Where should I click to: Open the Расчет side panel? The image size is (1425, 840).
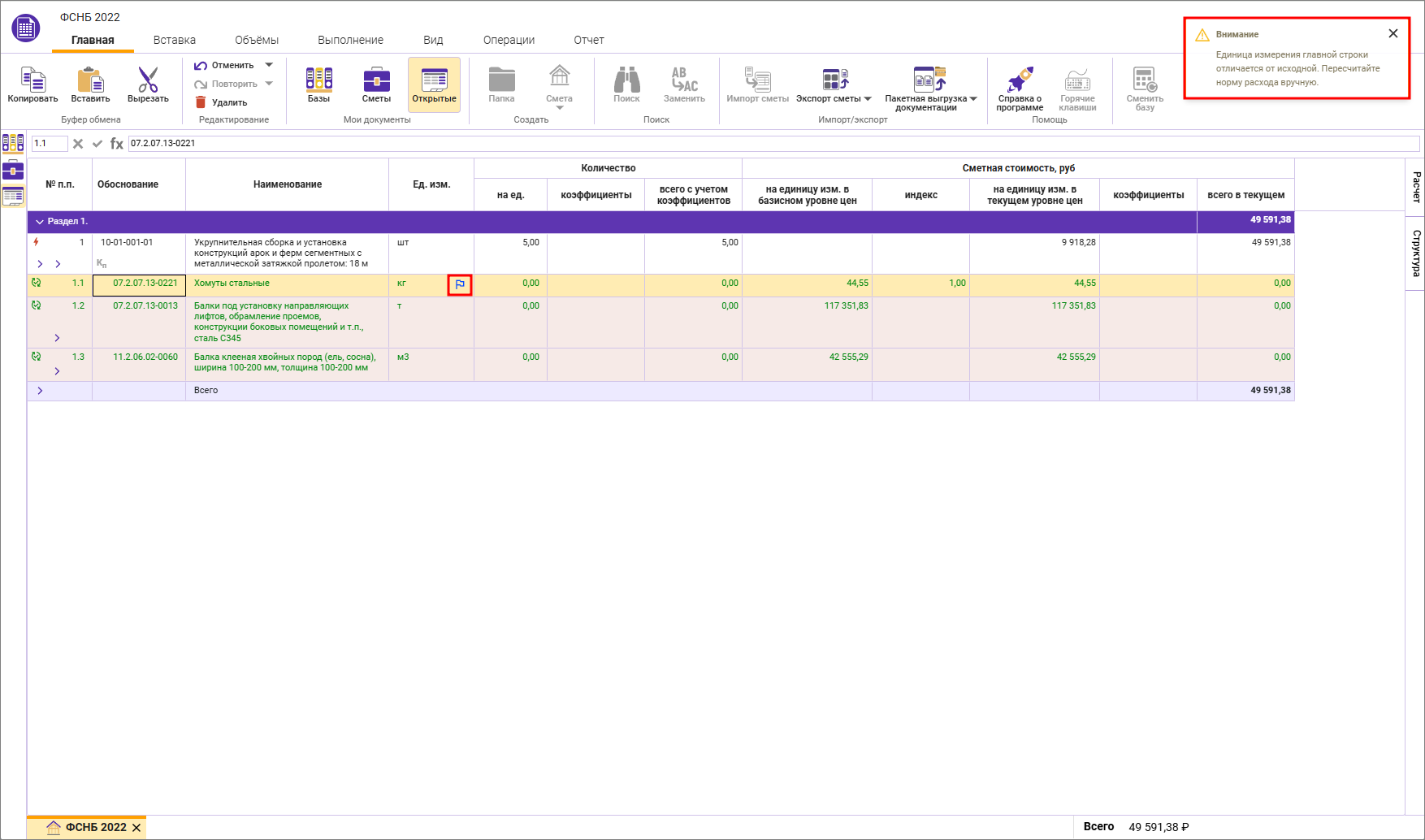click(x=1416, y=188)
